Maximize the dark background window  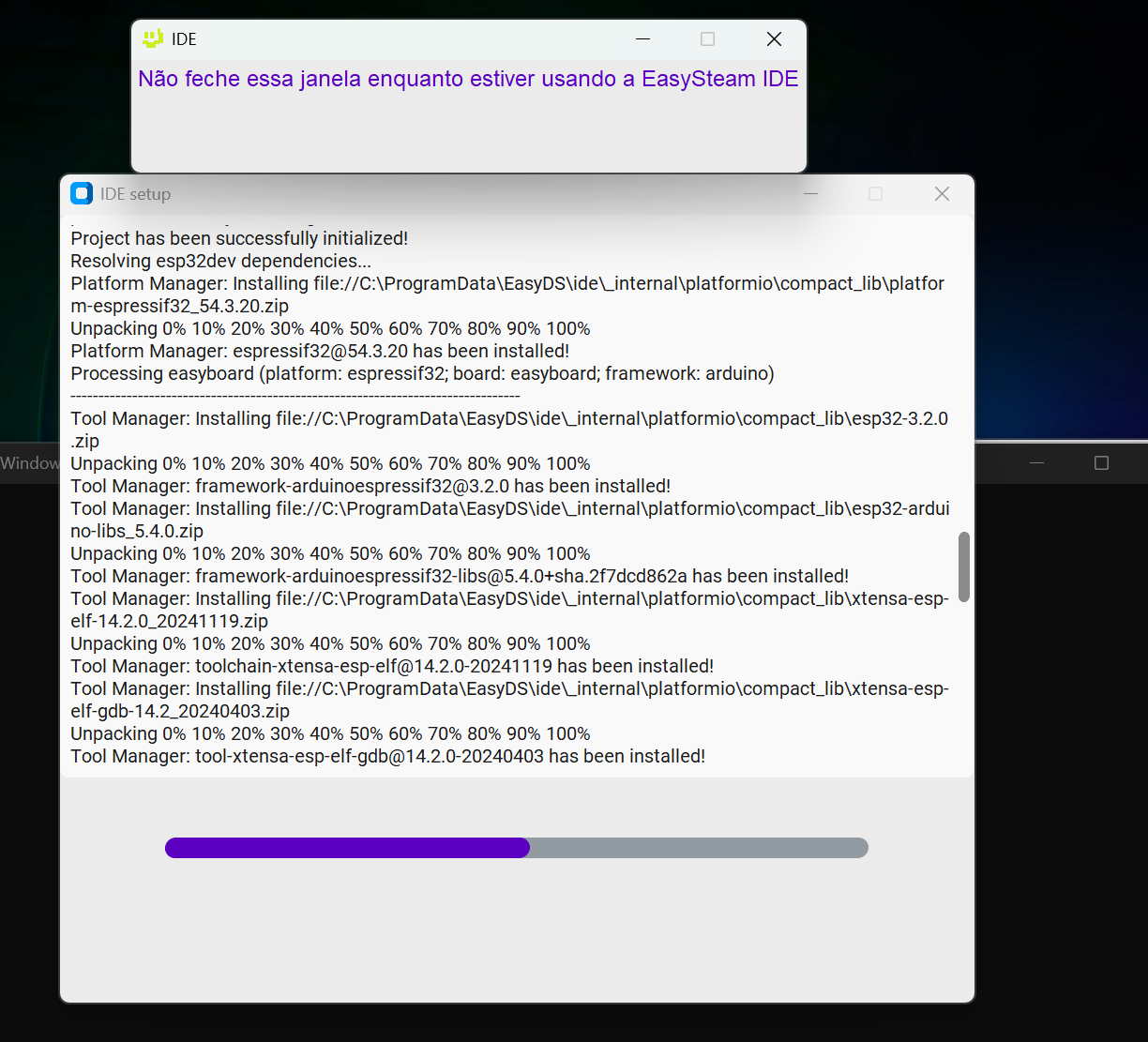(1102, 463)
